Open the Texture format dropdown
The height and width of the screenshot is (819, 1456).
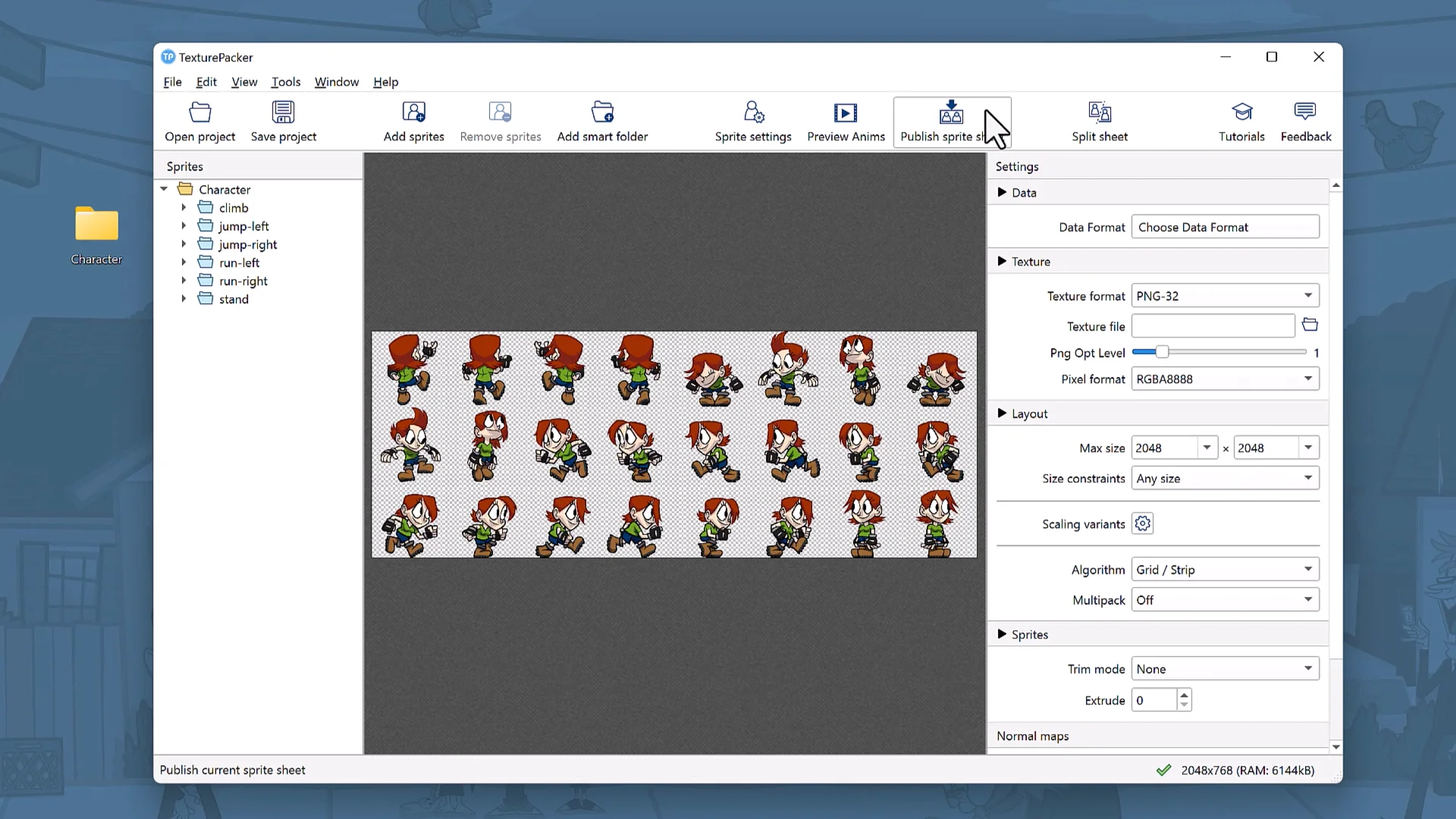coord(1225,296)
